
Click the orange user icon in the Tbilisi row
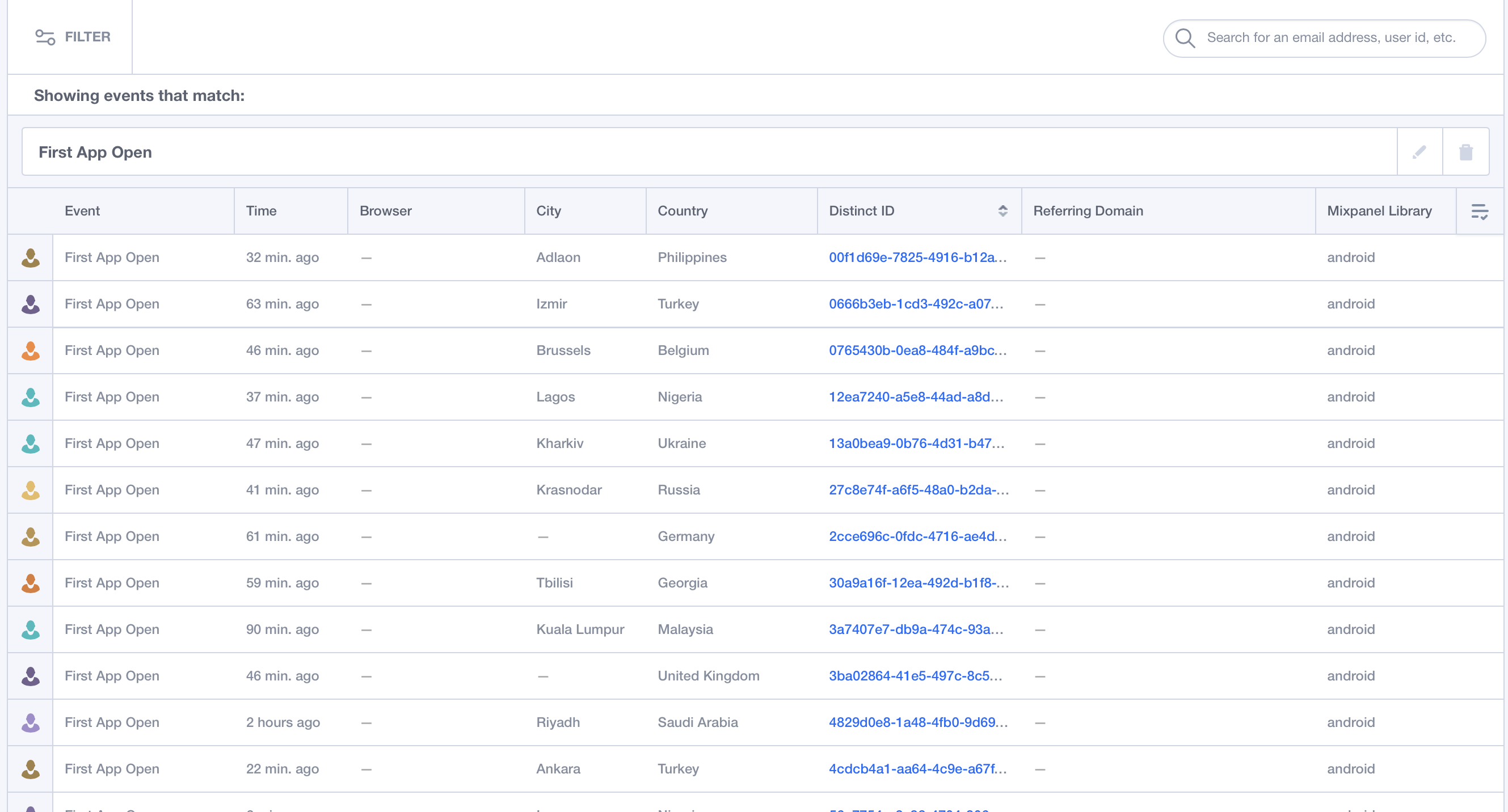[30, 583]
